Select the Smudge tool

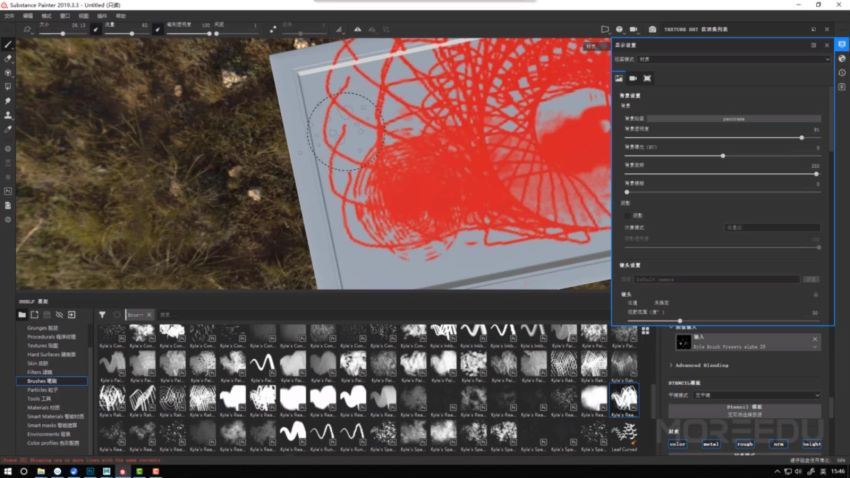[x=8, y=101]
